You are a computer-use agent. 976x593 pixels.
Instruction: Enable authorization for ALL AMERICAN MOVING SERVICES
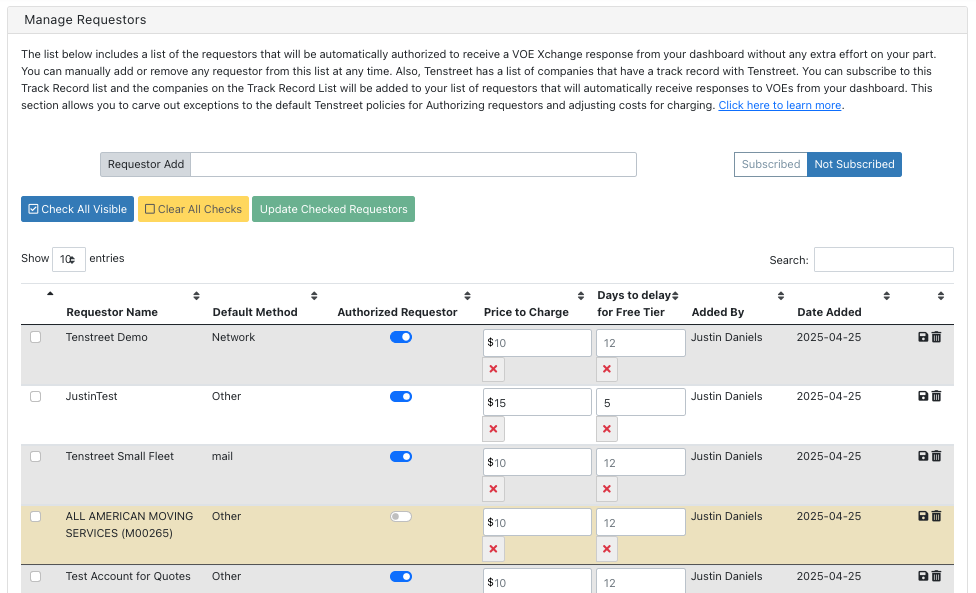pos(400,517)
